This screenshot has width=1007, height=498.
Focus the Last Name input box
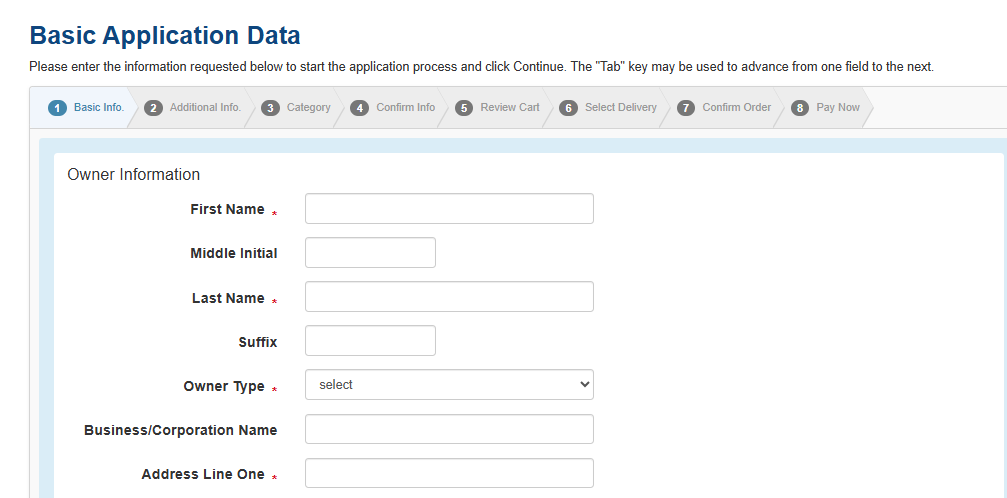[x=449, y=297]
